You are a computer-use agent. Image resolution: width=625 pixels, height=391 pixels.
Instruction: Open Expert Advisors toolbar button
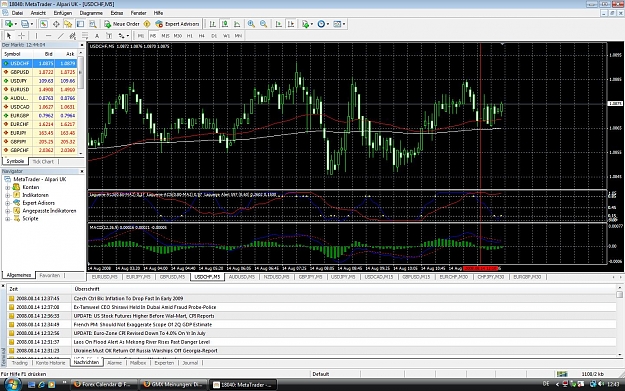[178, 24]
